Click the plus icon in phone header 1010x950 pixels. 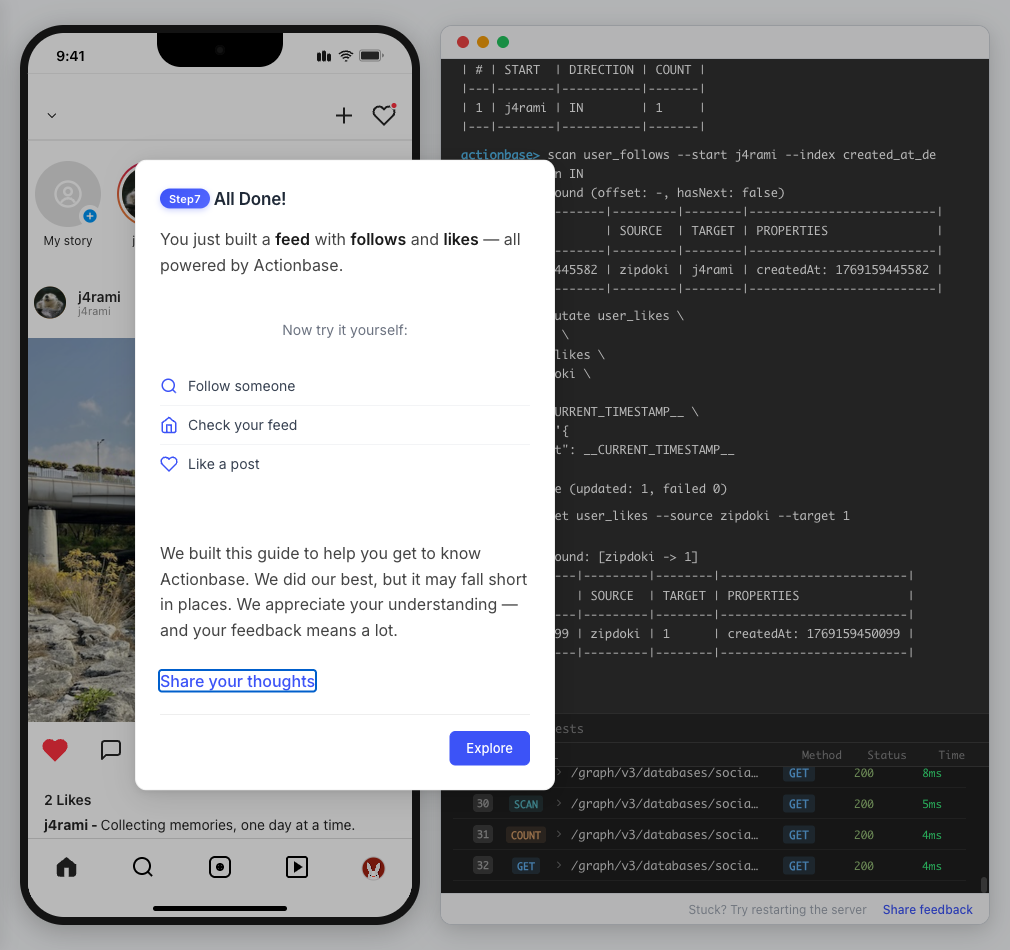pyautogui.click(x=344, y=116)
